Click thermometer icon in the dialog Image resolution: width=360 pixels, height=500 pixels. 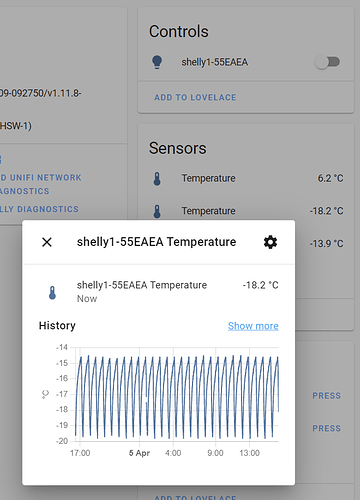pyautogui.click(x=52, y=293)
